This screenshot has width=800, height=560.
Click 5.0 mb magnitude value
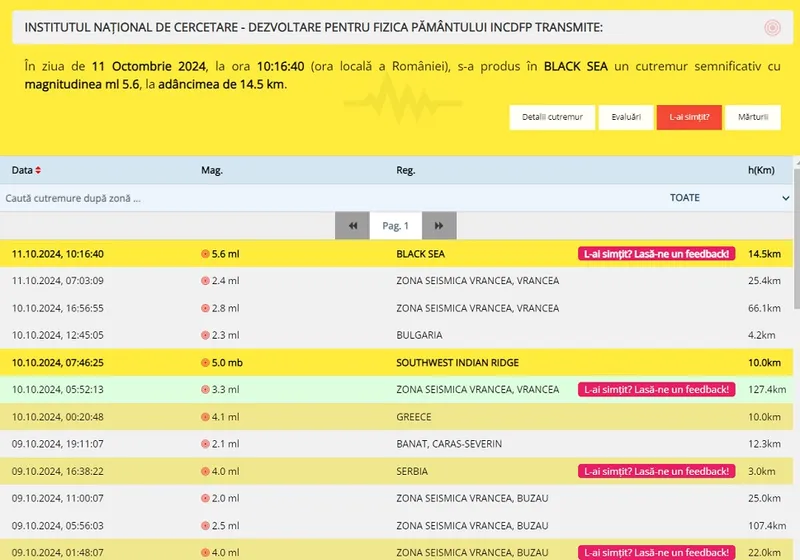coord(227,363)
